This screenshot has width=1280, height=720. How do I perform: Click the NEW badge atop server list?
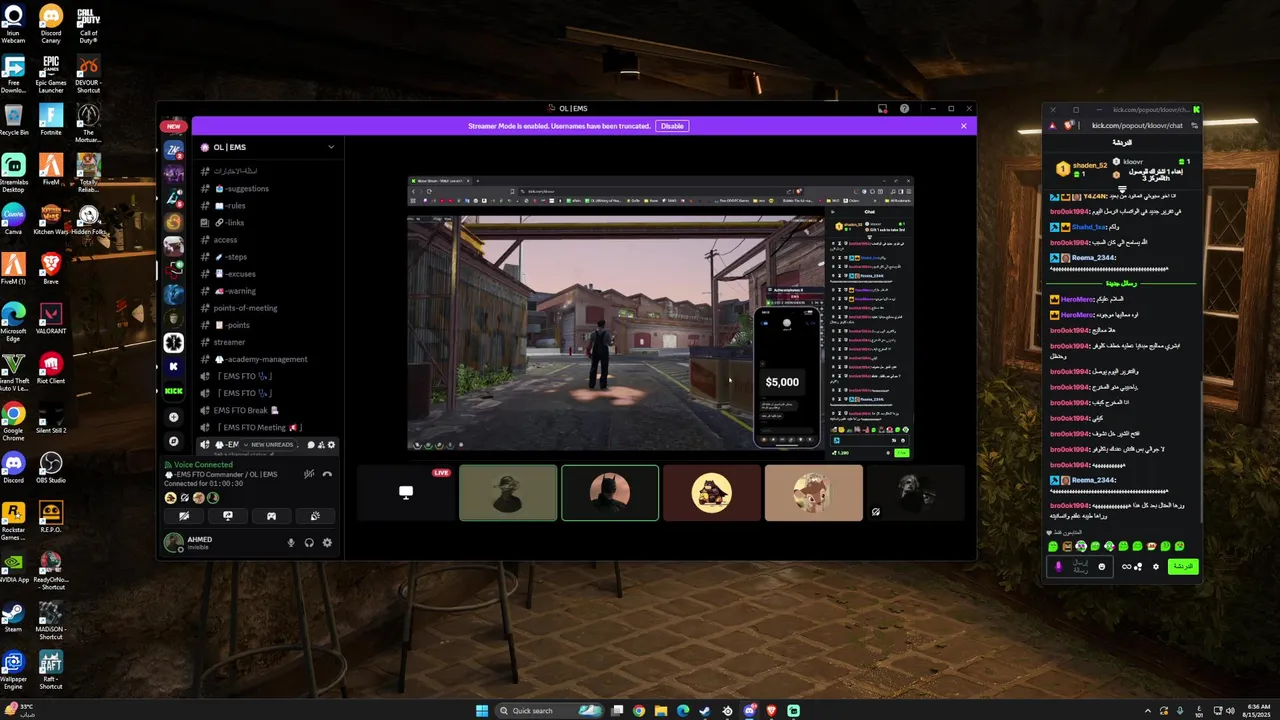pyautogui.click(x=174, y=126)
